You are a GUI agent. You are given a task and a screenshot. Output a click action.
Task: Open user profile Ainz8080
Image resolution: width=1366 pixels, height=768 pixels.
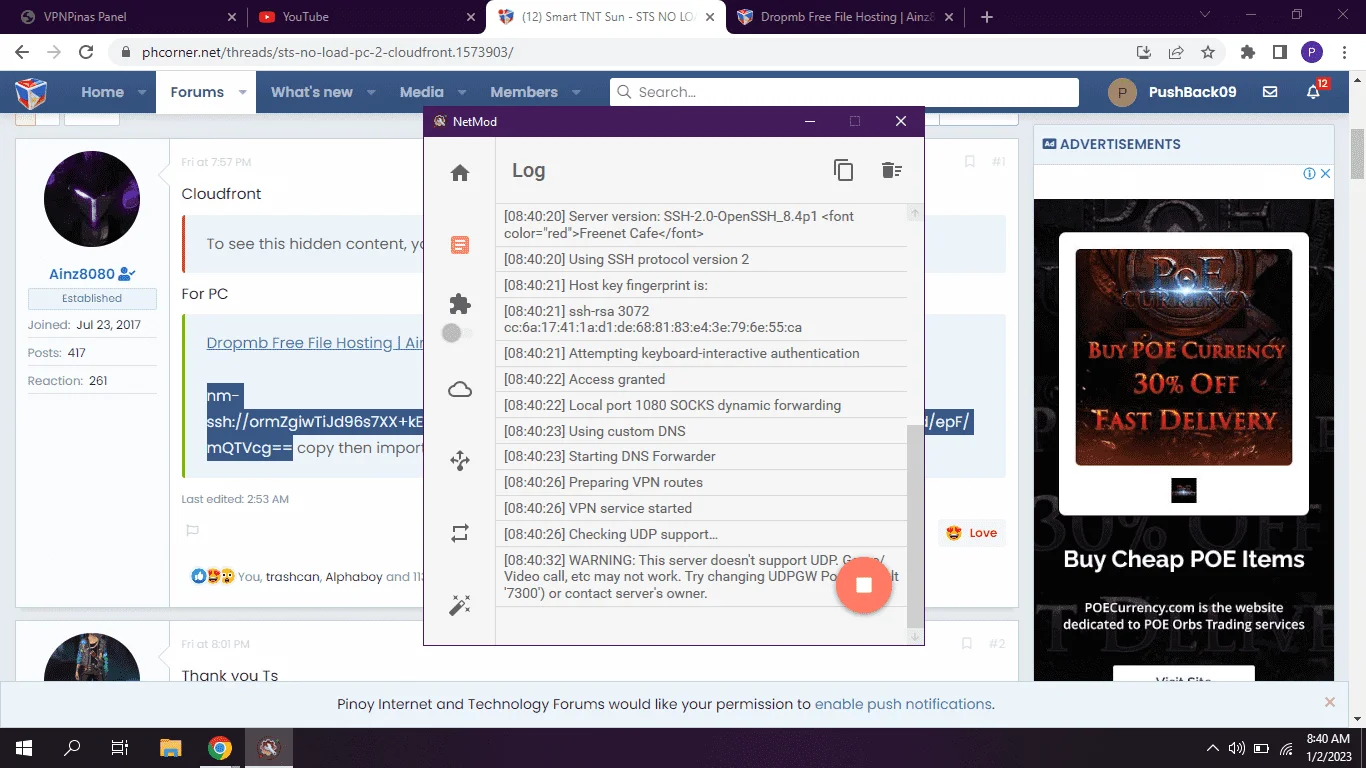click(x=82, y=274)
